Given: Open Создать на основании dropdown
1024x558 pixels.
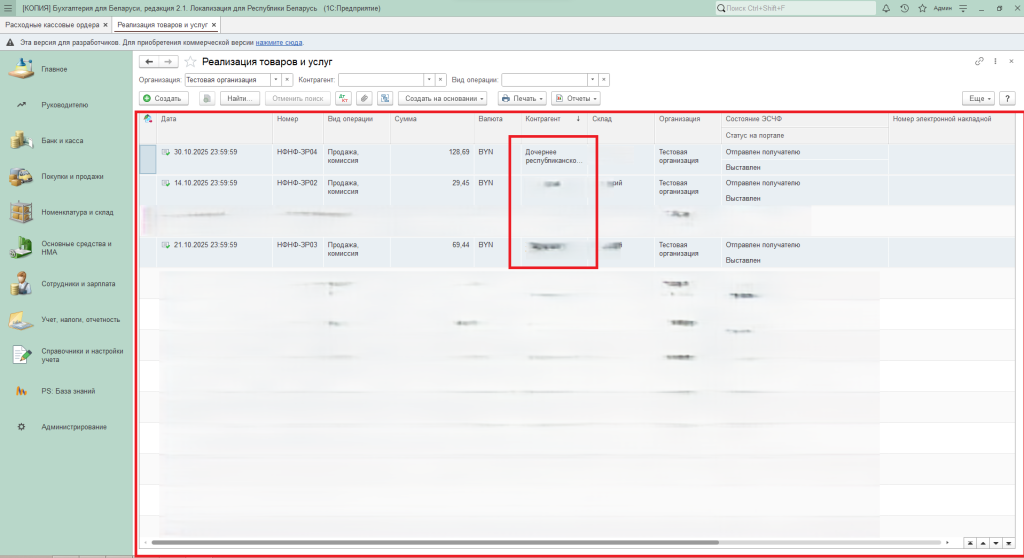Looking at the screenshot, I should 442,99.
